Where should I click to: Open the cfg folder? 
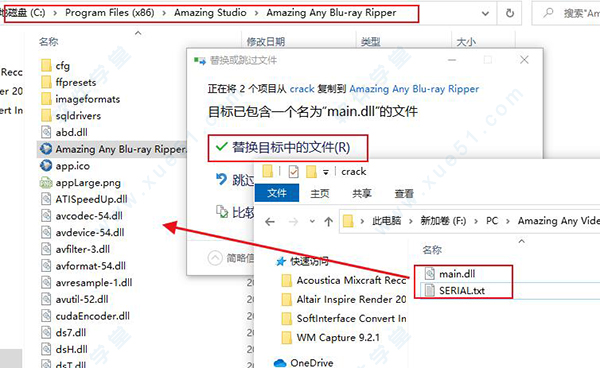[x=55, y=65]
